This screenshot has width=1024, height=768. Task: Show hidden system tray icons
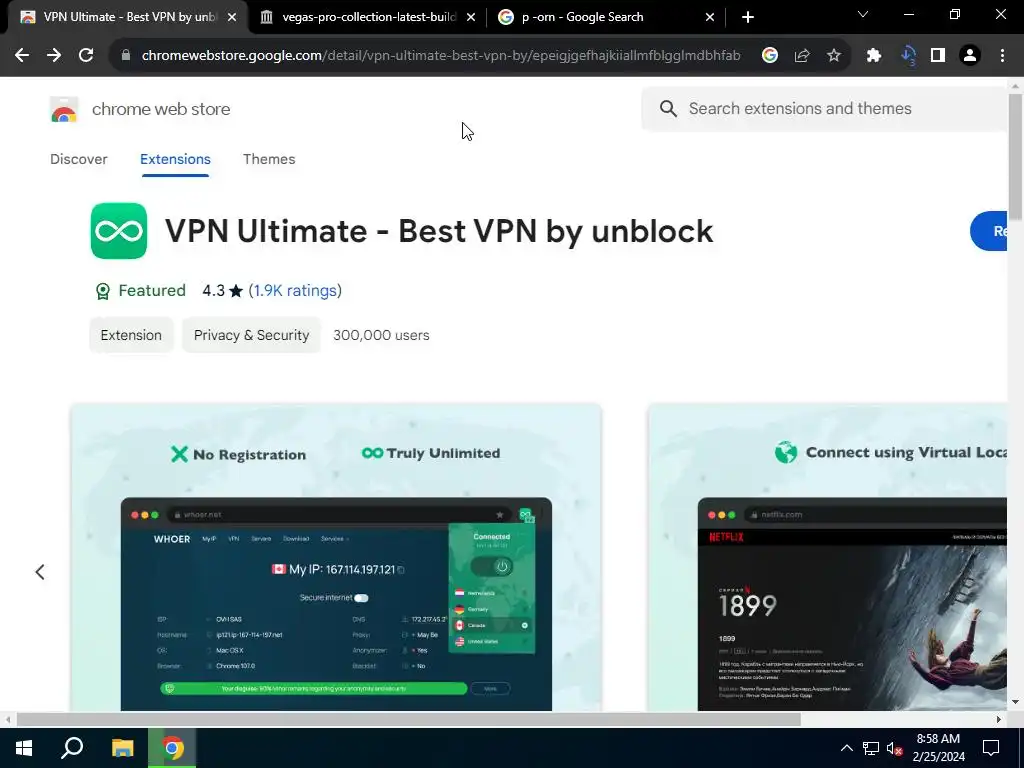click(x=846, y=748)
